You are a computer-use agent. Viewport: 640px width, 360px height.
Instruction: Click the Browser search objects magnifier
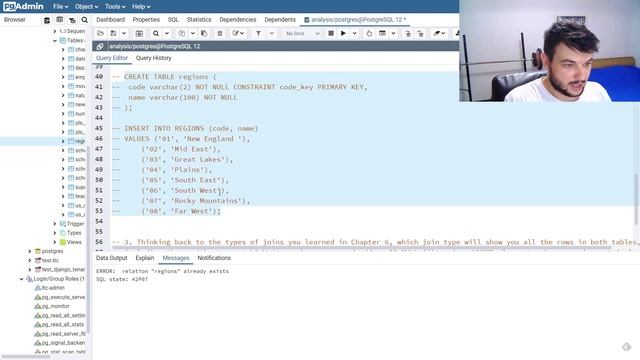84,20
